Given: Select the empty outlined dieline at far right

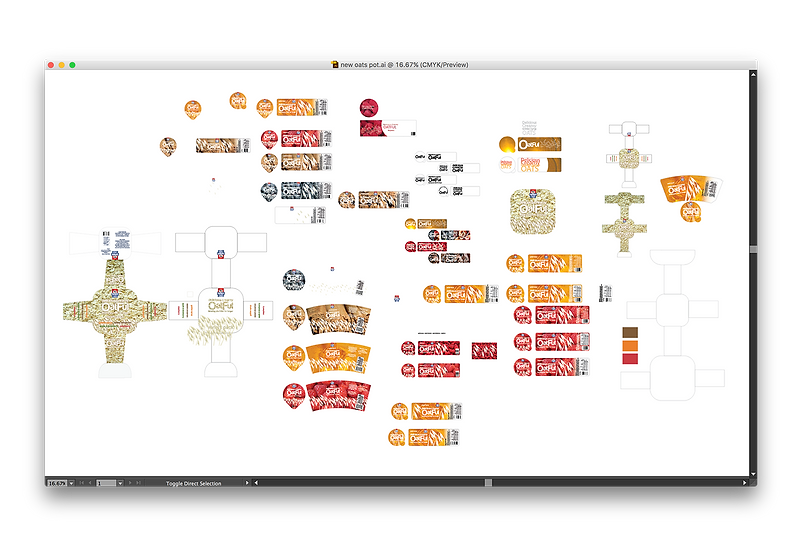Looking at the screenshot, I should pyautogui.click(x=672, y=325).
